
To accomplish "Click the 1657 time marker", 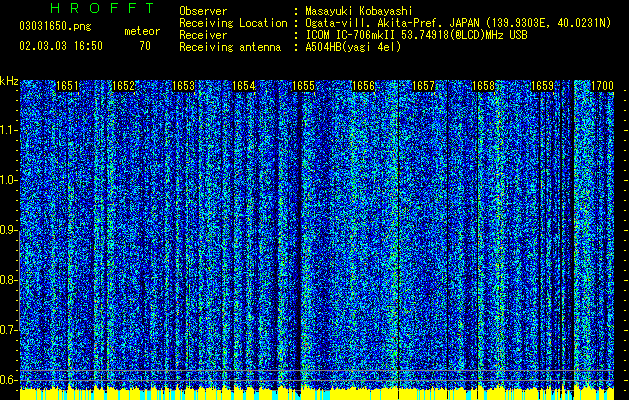I will click(x=423, y=86).
